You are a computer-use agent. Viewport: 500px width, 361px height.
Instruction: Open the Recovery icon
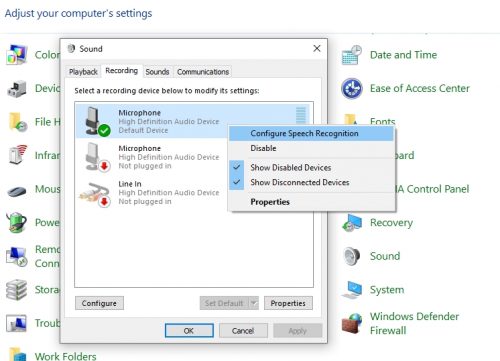click(x=352, y=223)
